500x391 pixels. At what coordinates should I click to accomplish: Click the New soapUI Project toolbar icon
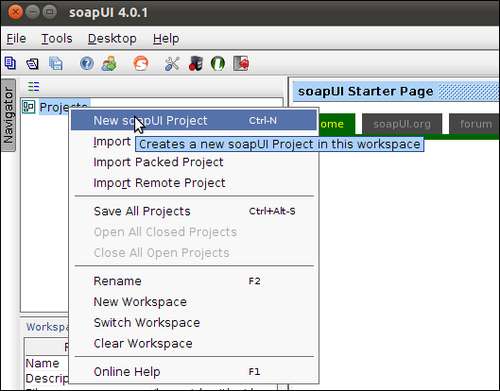(10, 63)
